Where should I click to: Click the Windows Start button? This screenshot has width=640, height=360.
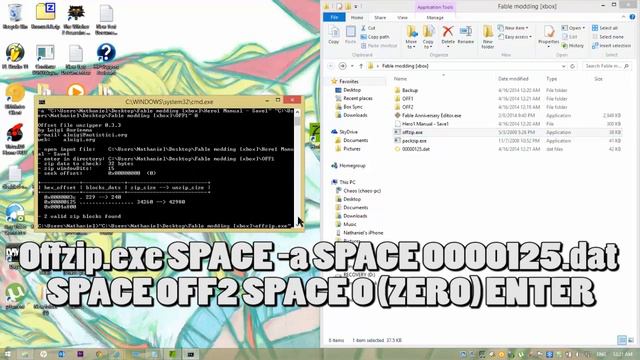tap(7, 353)
